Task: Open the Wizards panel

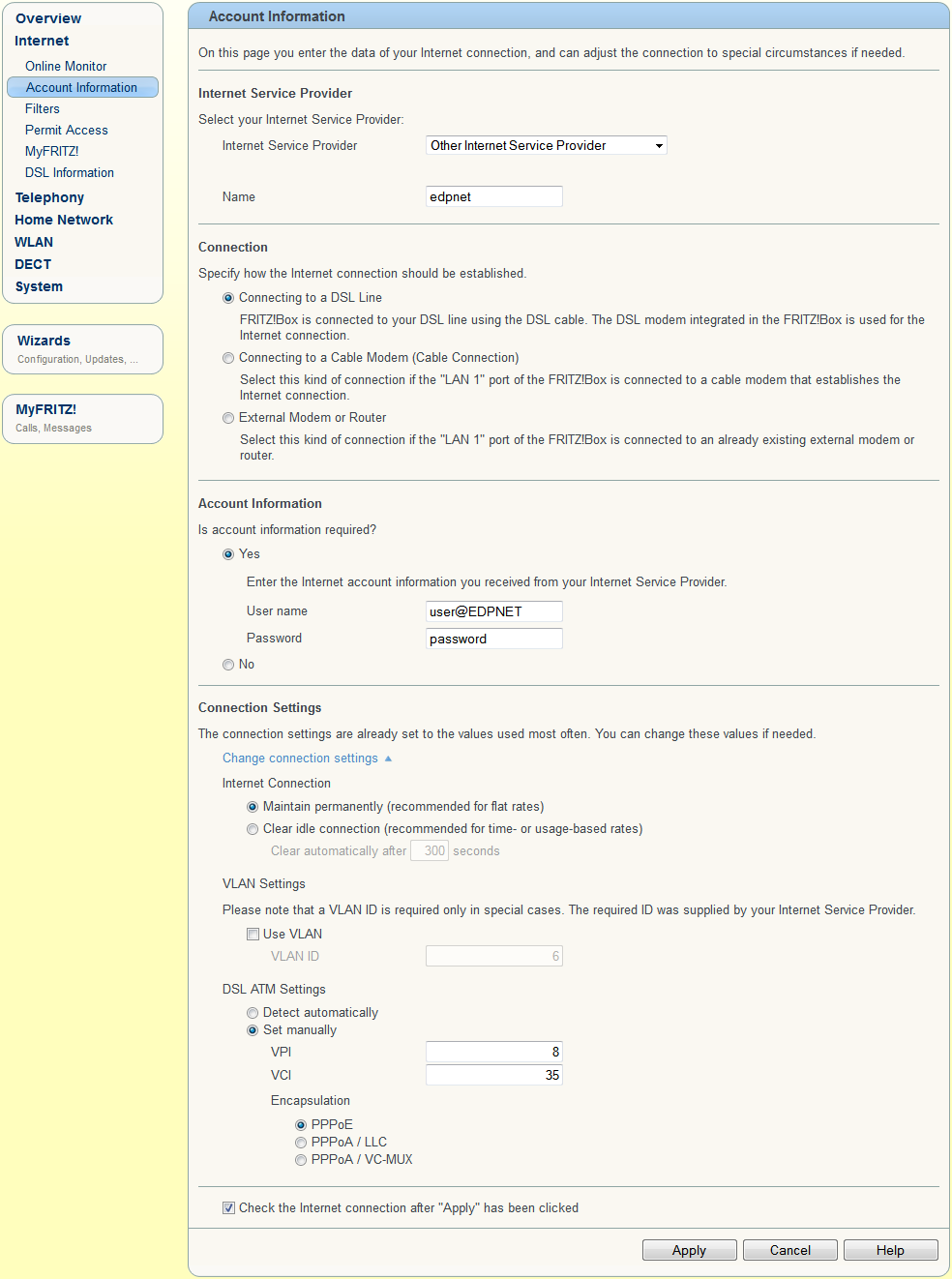Action: click(82, 349)
